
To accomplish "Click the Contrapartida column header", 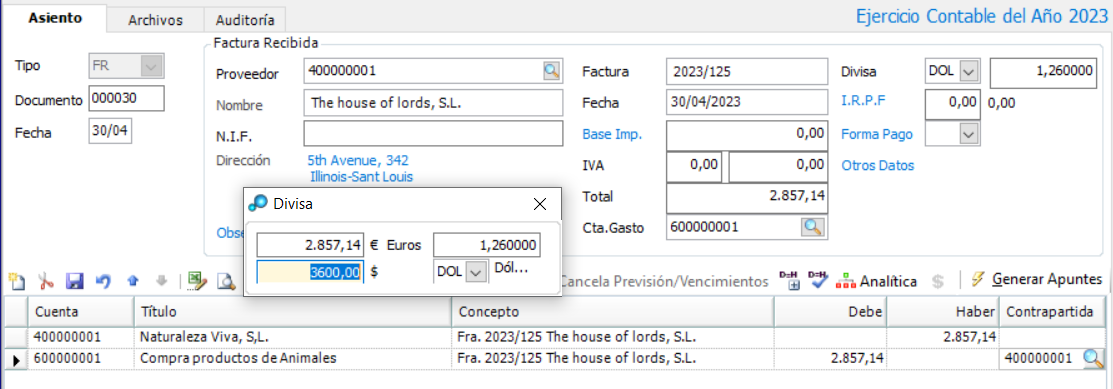I will (1053, 312).
